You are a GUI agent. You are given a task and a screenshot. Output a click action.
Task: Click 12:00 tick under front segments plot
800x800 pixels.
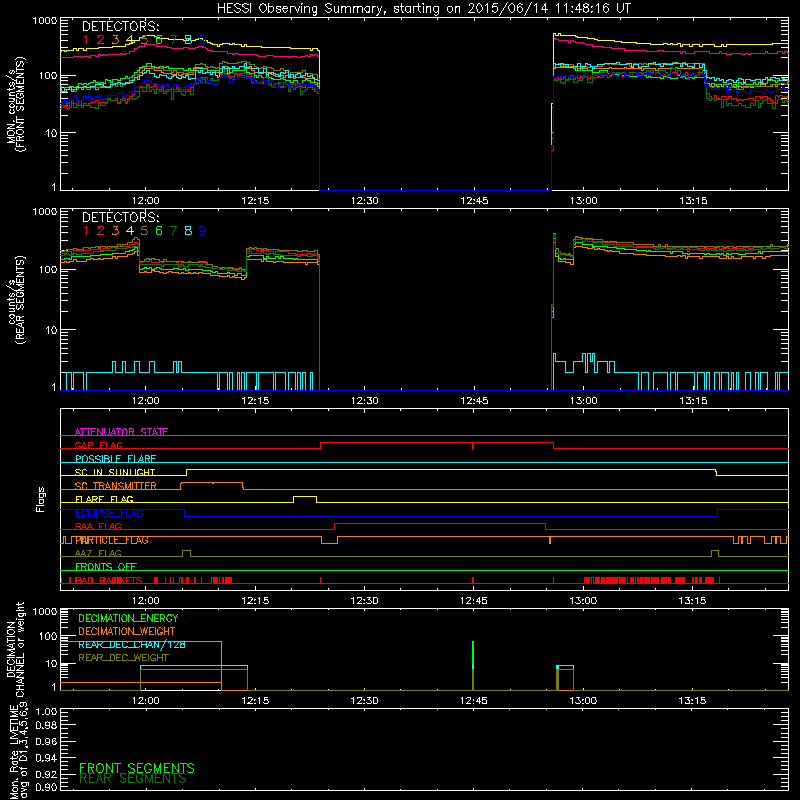[x=145, y=201]
